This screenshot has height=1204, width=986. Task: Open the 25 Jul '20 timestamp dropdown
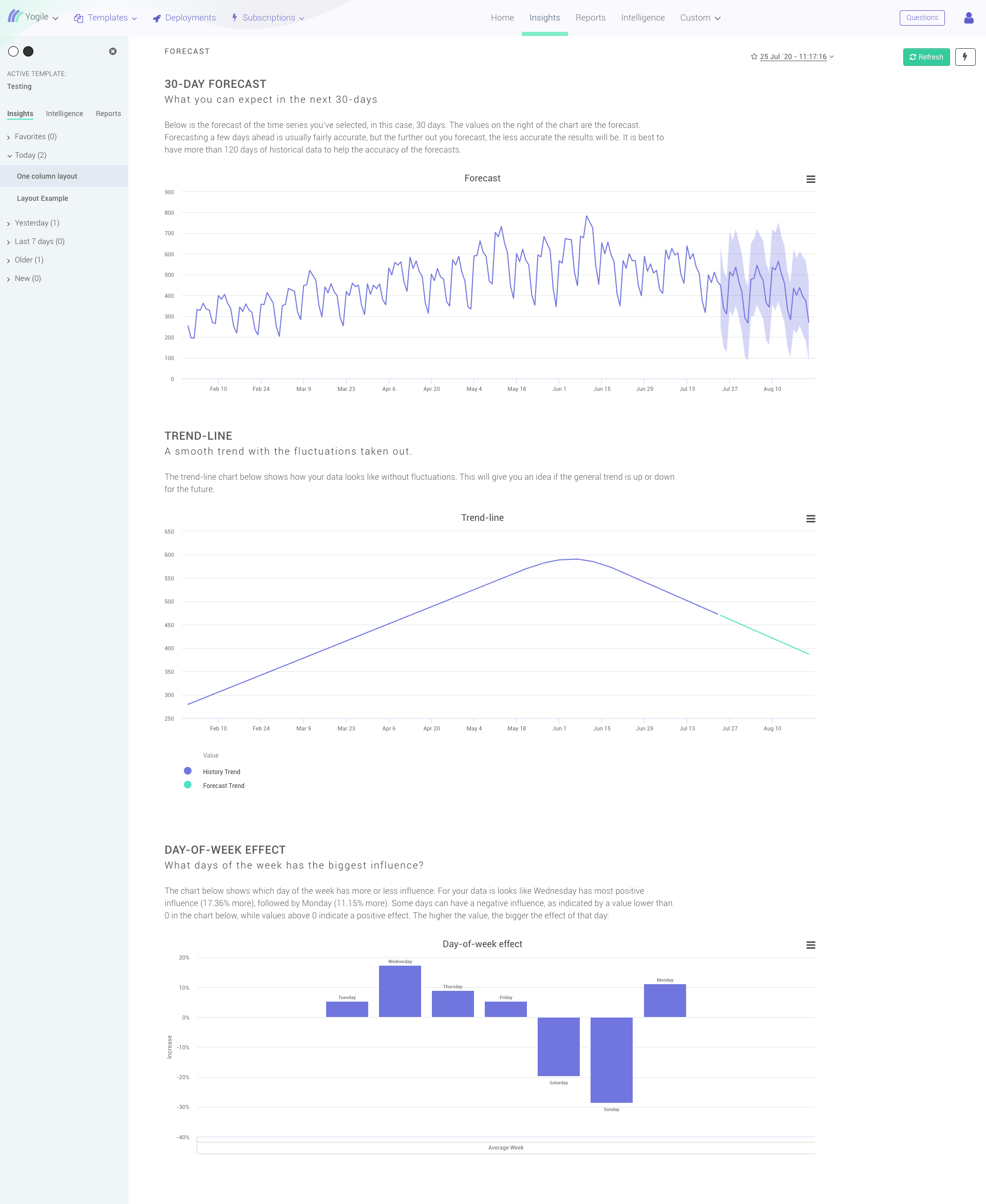point(795,57)
